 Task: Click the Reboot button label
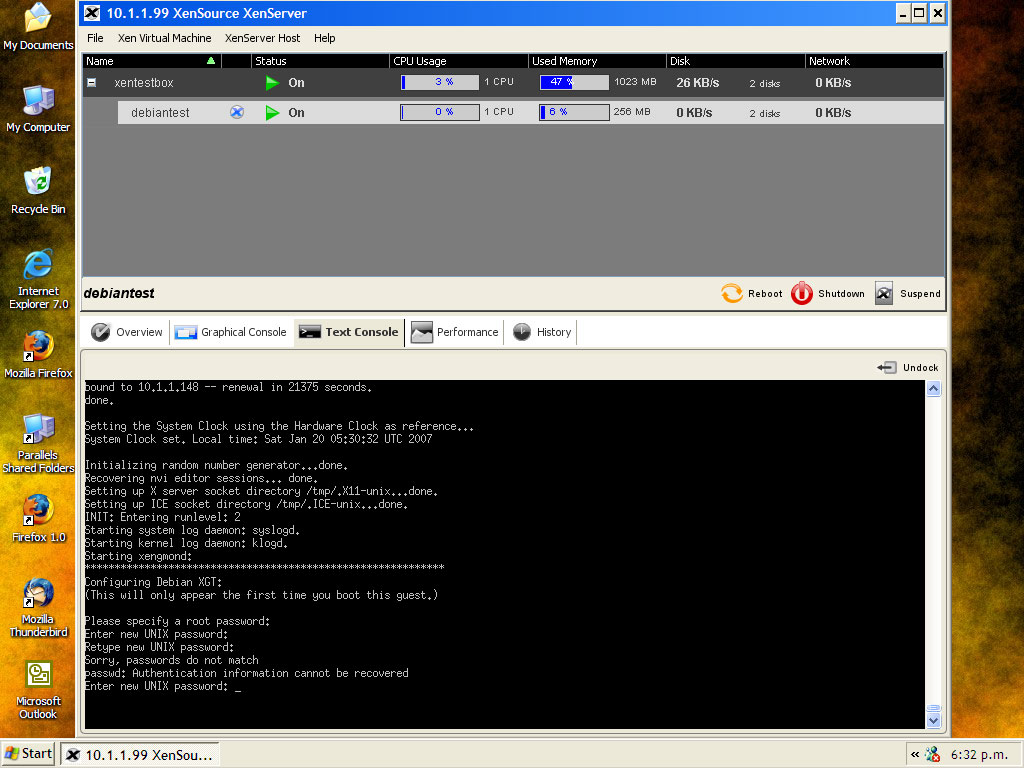click(765, 294)
